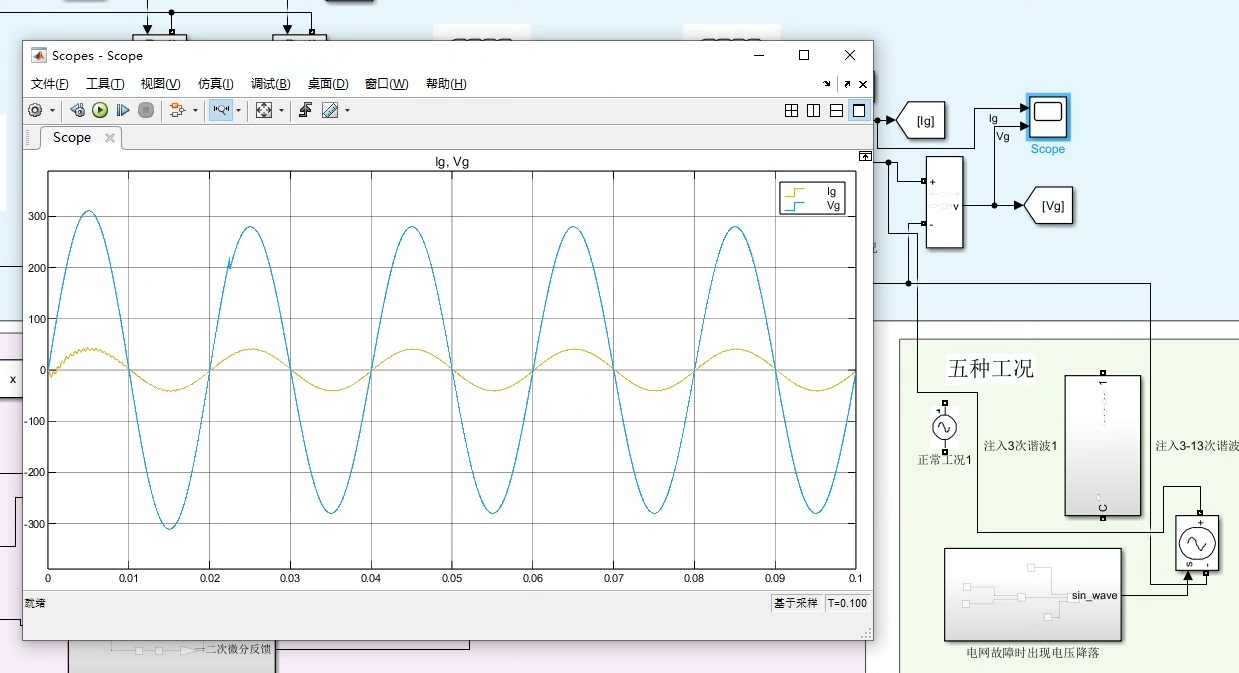Enable the two-column layout view toggle
1239x673 pixels.
coord(811,110)
